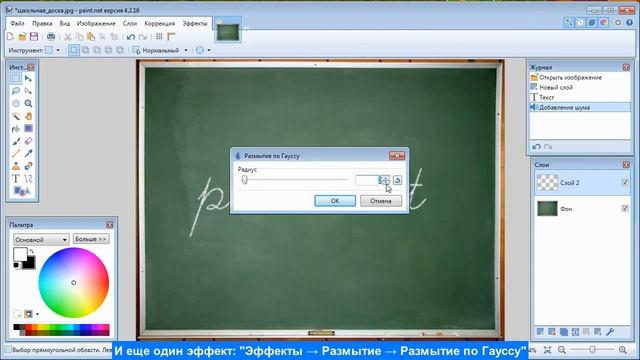Click the Радиус slider handle
The image size is (640, 360).
click(x=244, y=180)
